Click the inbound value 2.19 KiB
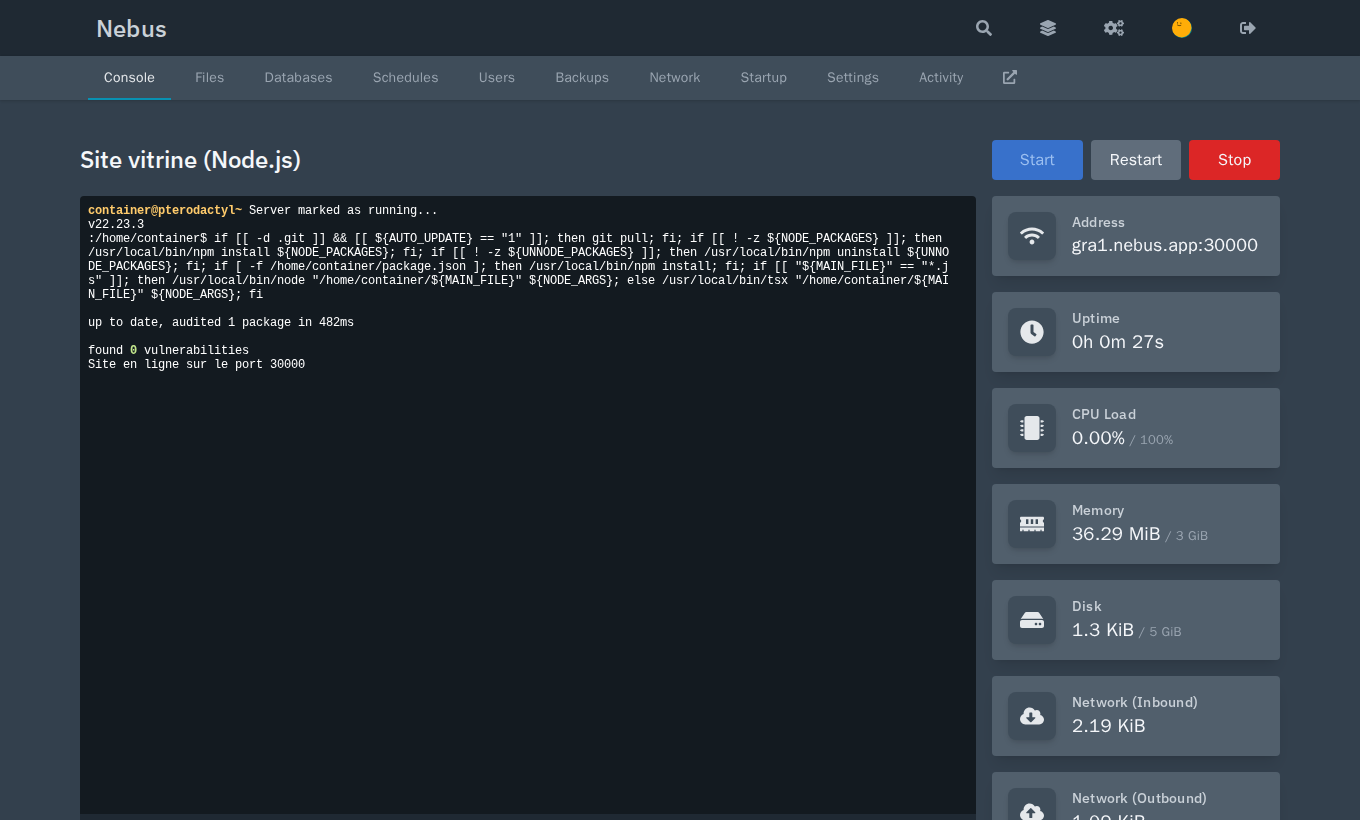1360x820 pixels. point(1109,726)
